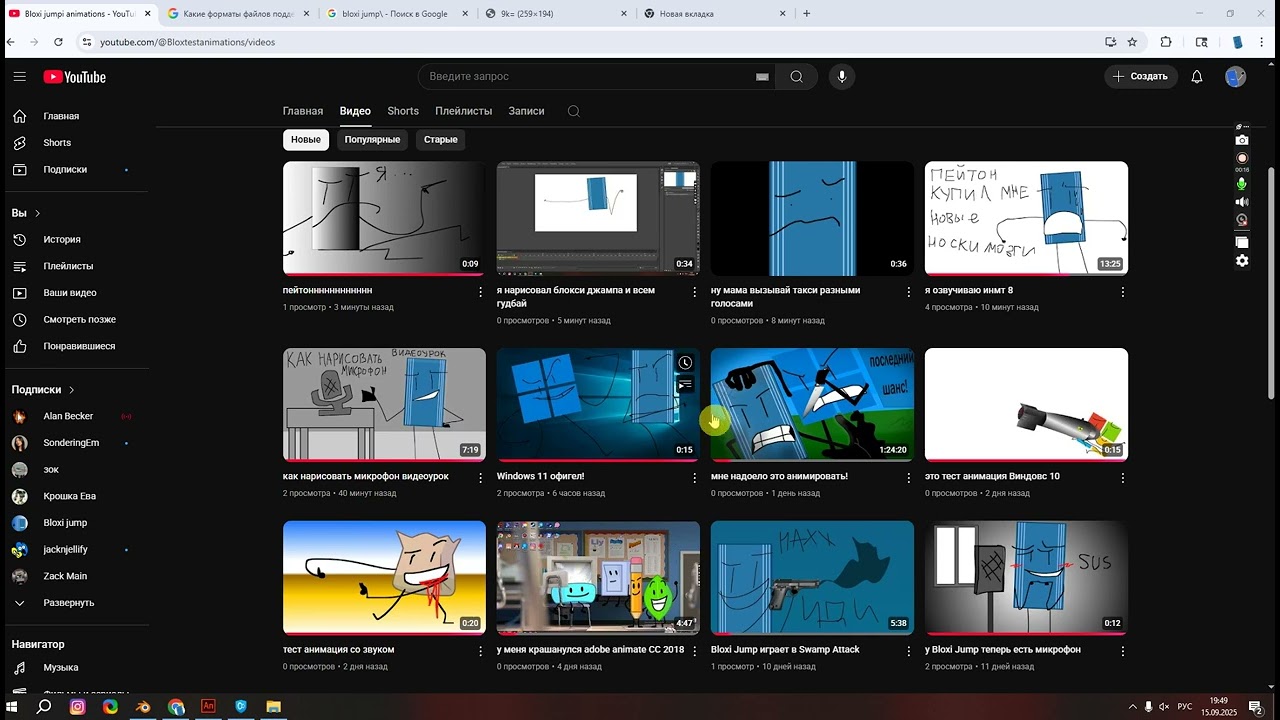This screenshot has width=1280, height=720.
Task: Switch to the 'Плейлисты' channel tab
Action: pos(464,111)
